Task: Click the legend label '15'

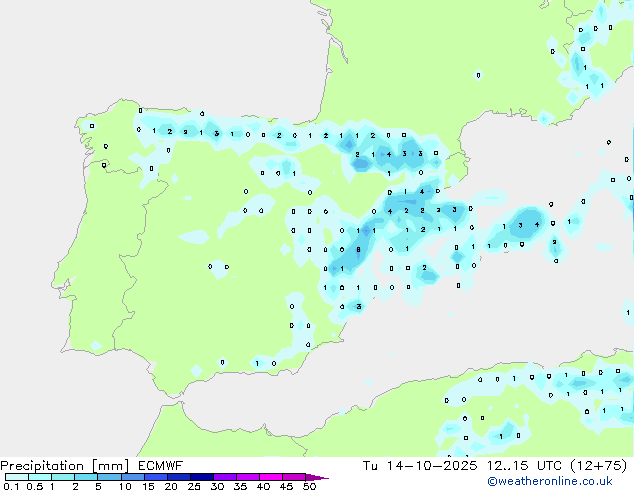Action: pos(148,486)
